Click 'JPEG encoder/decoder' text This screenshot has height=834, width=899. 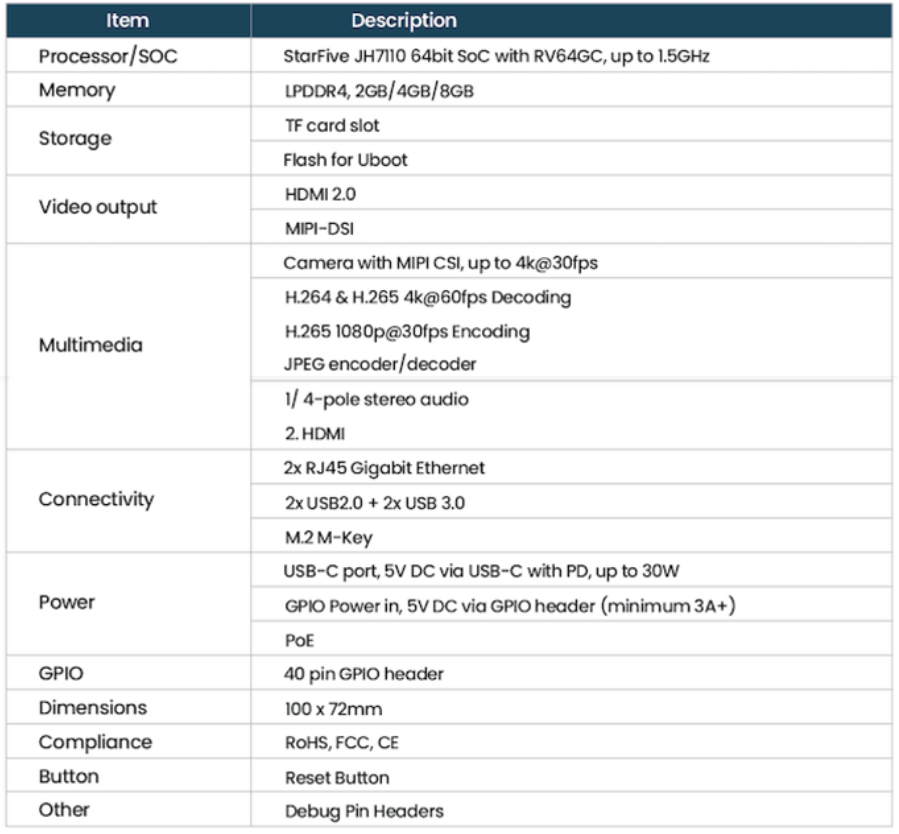click(380, 364)
